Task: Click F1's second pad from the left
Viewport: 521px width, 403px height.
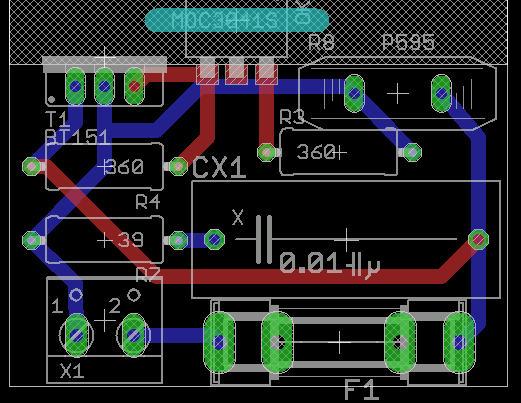Action: pos(277,342)
